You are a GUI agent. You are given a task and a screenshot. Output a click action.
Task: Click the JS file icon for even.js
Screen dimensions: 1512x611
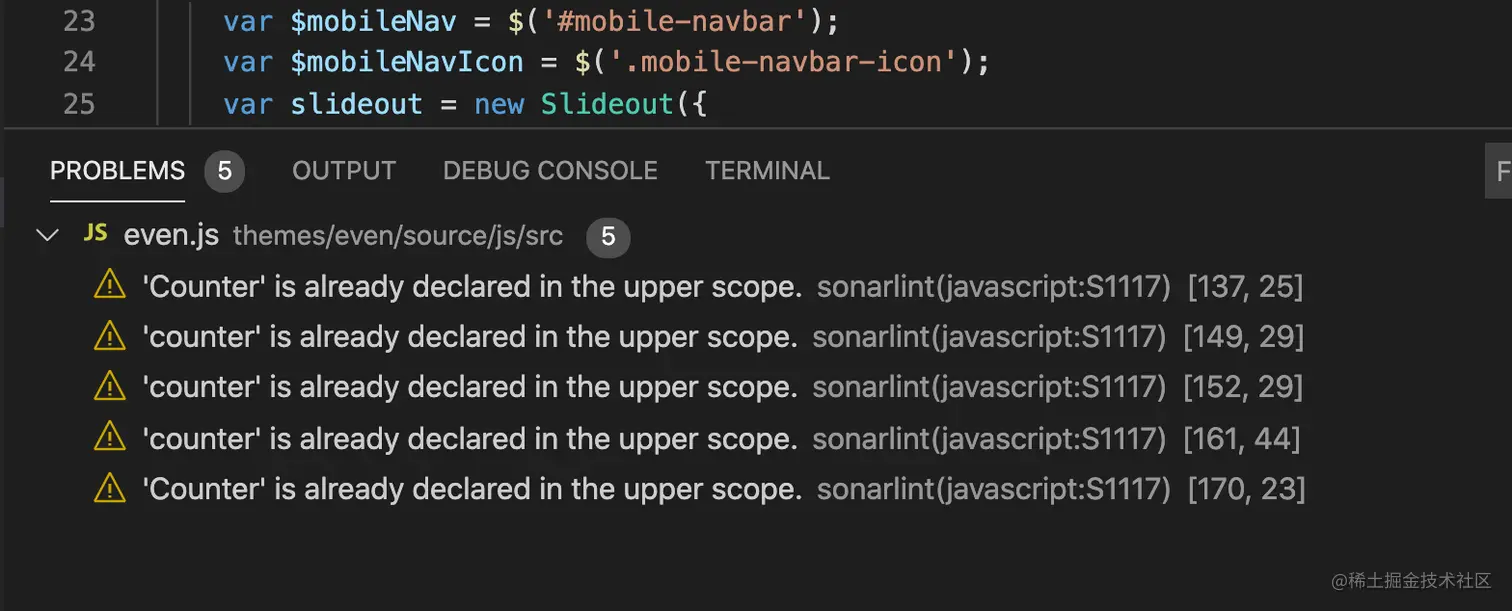(96, 234)
